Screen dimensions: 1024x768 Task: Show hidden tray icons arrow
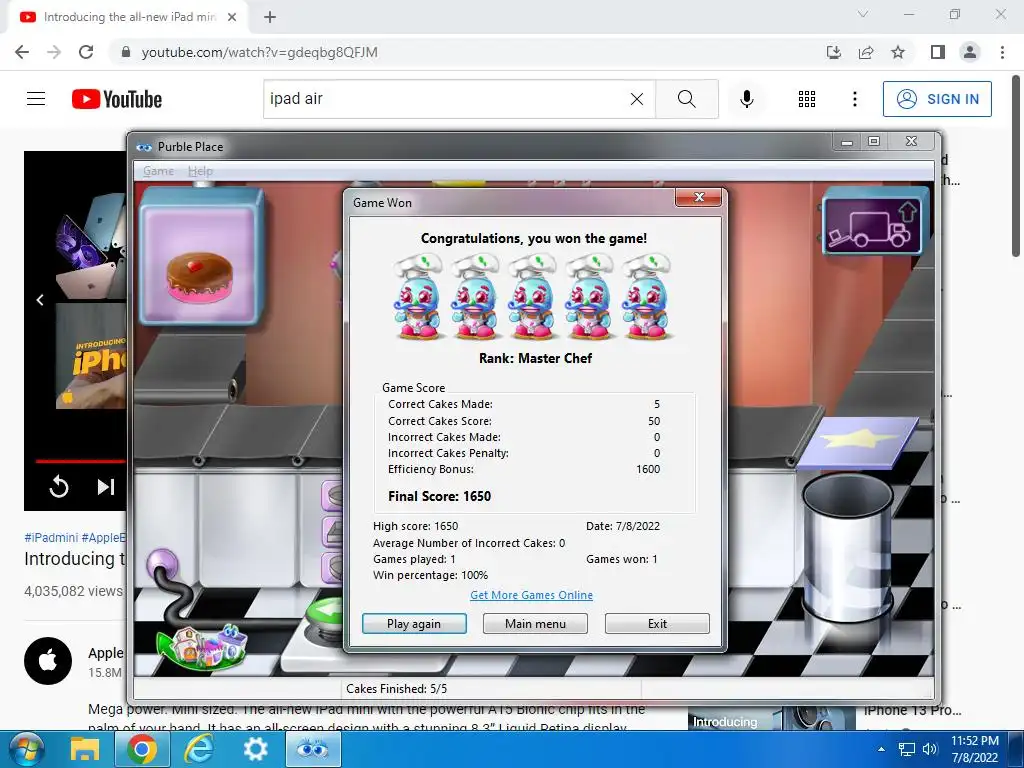(x=881, y=749)
